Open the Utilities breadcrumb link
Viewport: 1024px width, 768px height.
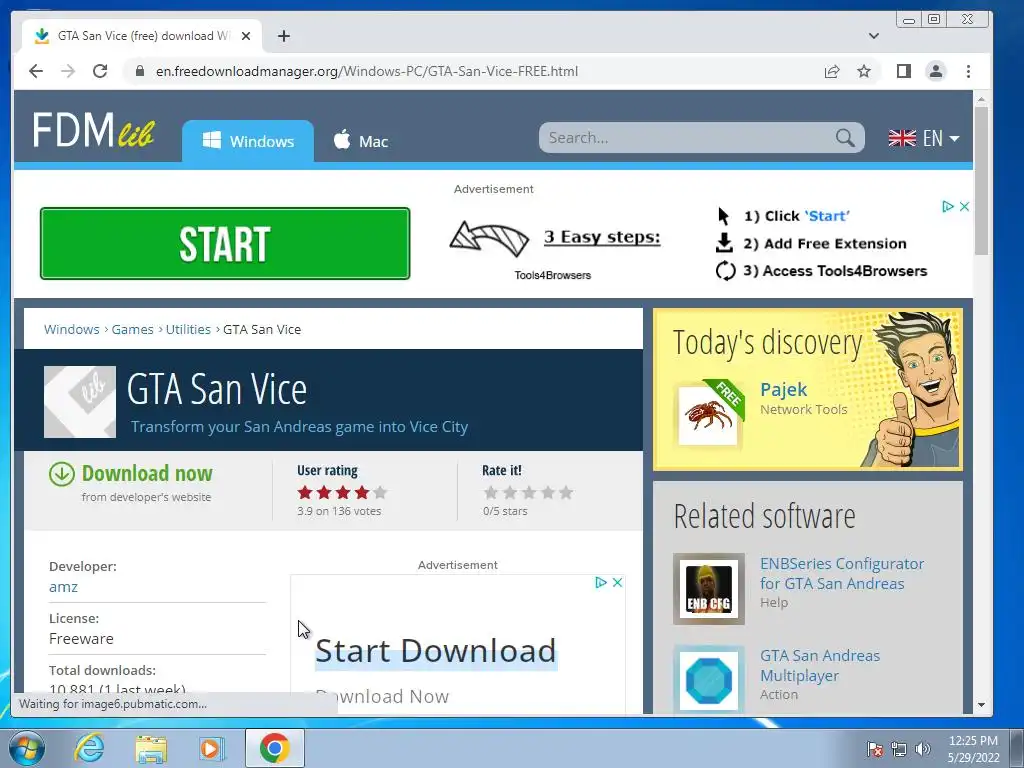188,329
